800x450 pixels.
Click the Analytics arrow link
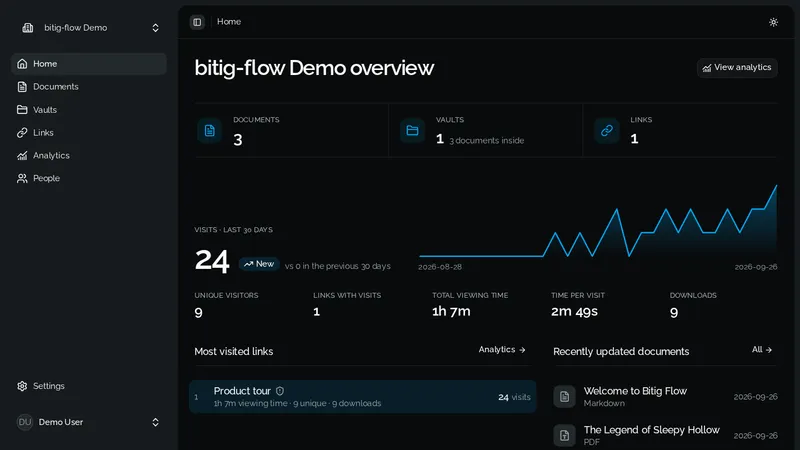coord(502,349)
